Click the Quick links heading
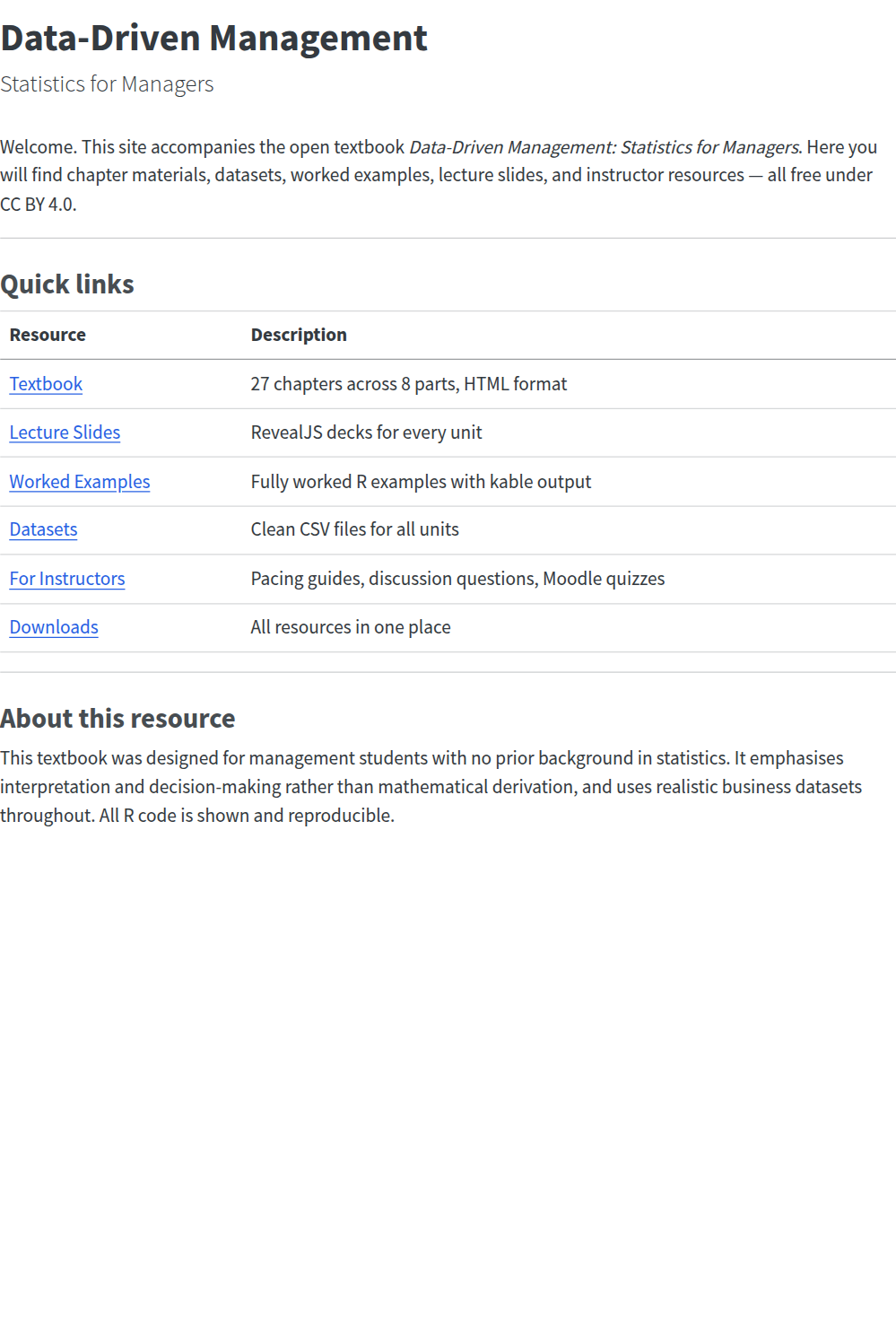Image resolution: width=896 pixels, height=1328 pixels. pos(67,284)
